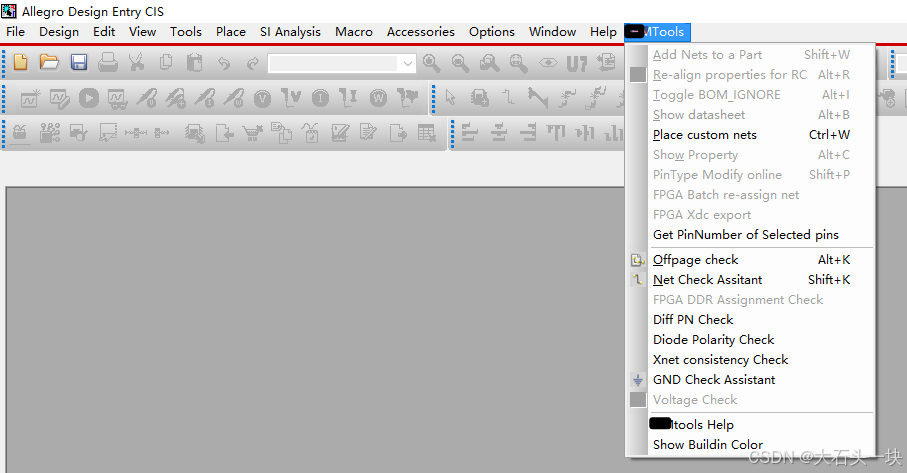Viewport: 907px width, 473px height.
Task: Open the Help menu
Action: pos(603,32)
